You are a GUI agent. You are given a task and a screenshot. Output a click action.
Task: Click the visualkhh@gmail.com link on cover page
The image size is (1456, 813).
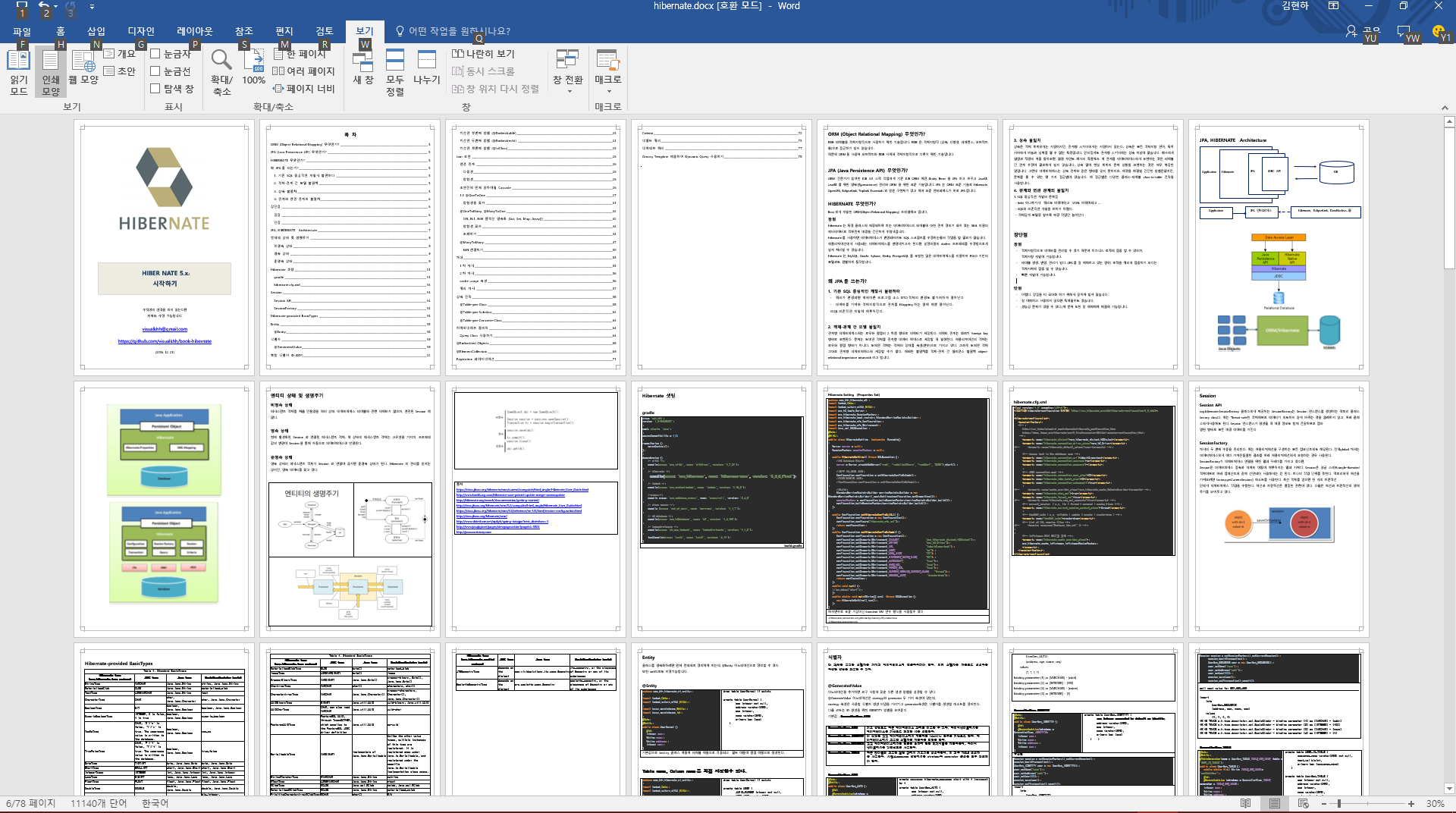pyautogui.click(x=165, y=329)
